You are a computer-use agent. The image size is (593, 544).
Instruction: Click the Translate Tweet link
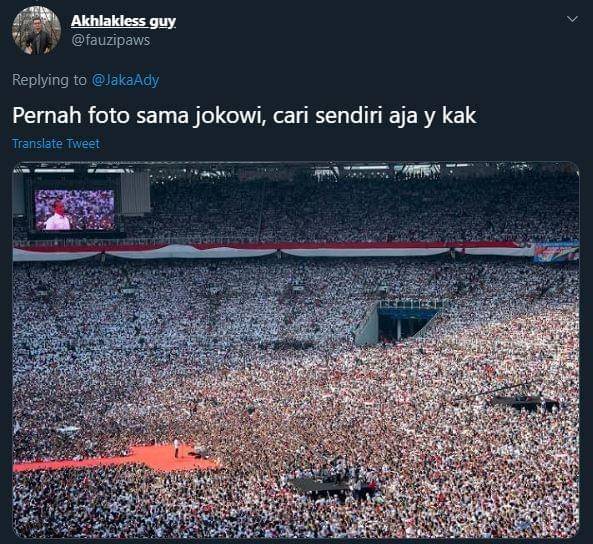pyautogui.click(x=56, y=144)
